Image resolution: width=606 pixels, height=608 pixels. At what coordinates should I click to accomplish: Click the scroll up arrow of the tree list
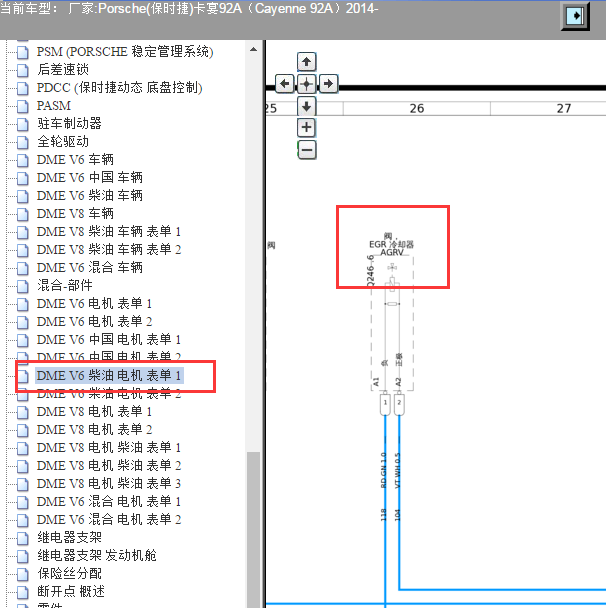point(254,49)
